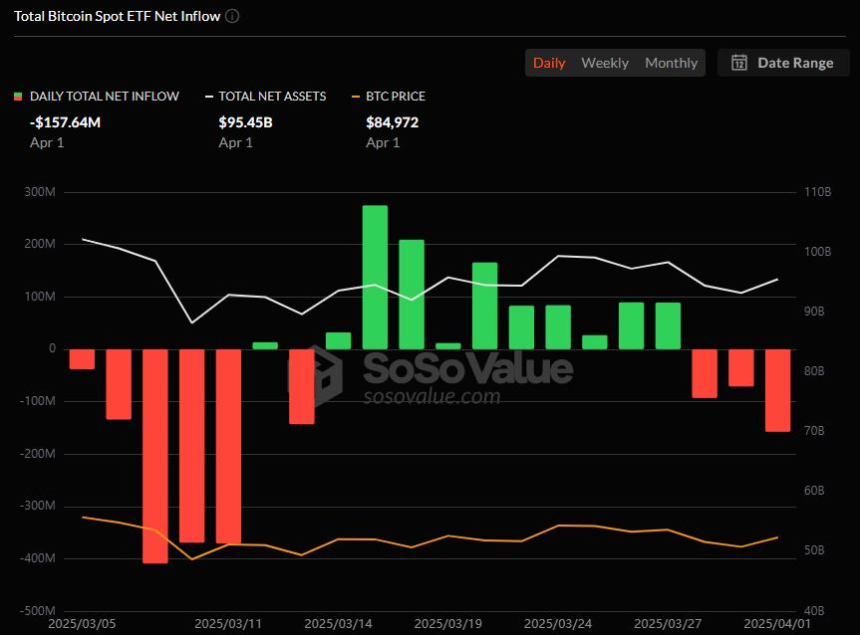Toggle the Total Net Assets legend series
Image resolution: width=860 pixels, height=635 pixels.
tap(265, 97)
